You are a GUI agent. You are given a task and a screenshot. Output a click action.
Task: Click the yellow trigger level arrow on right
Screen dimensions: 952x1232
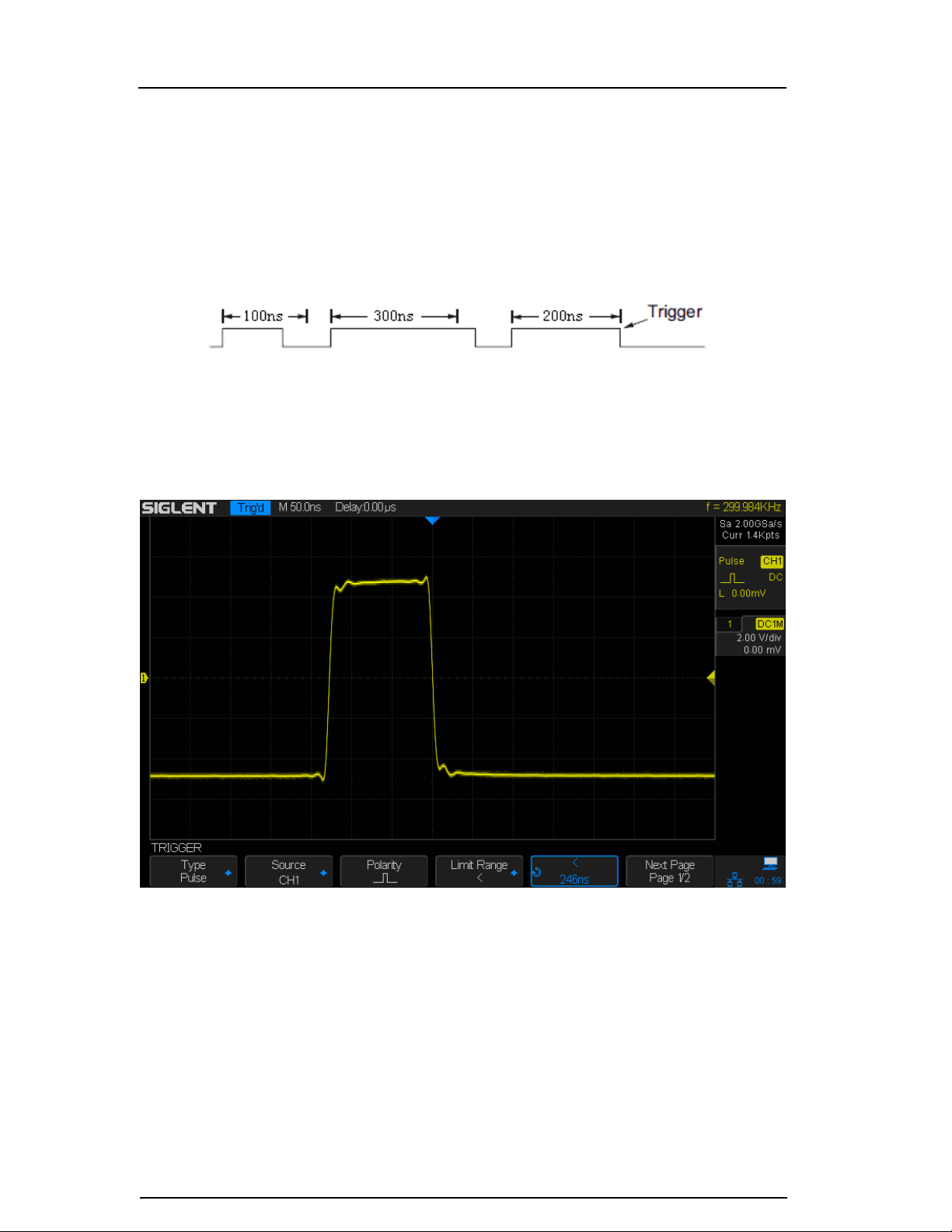click(711, 678)
